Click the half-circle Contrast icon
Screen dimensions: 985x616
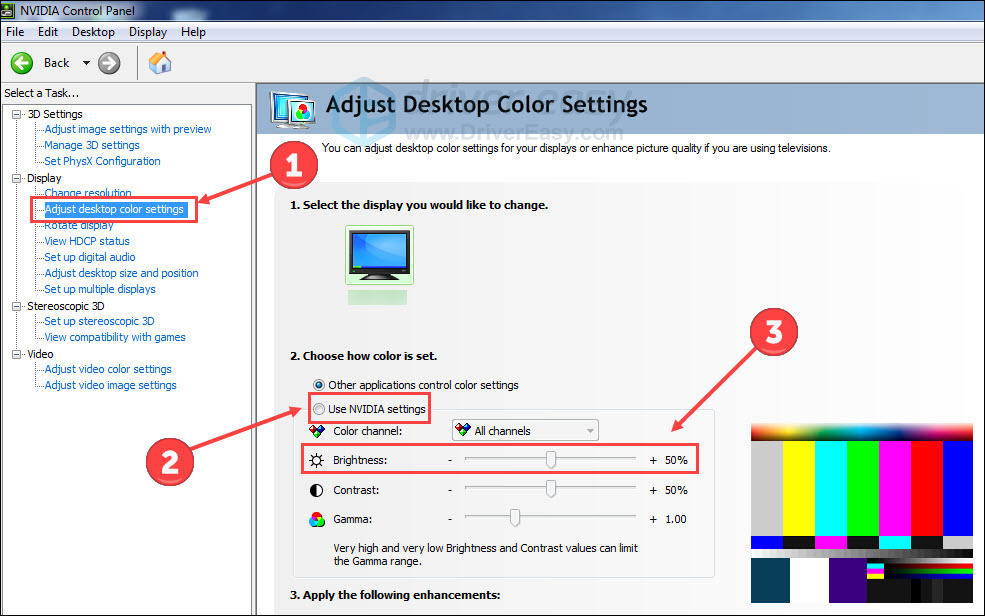[x=316, y=490]
